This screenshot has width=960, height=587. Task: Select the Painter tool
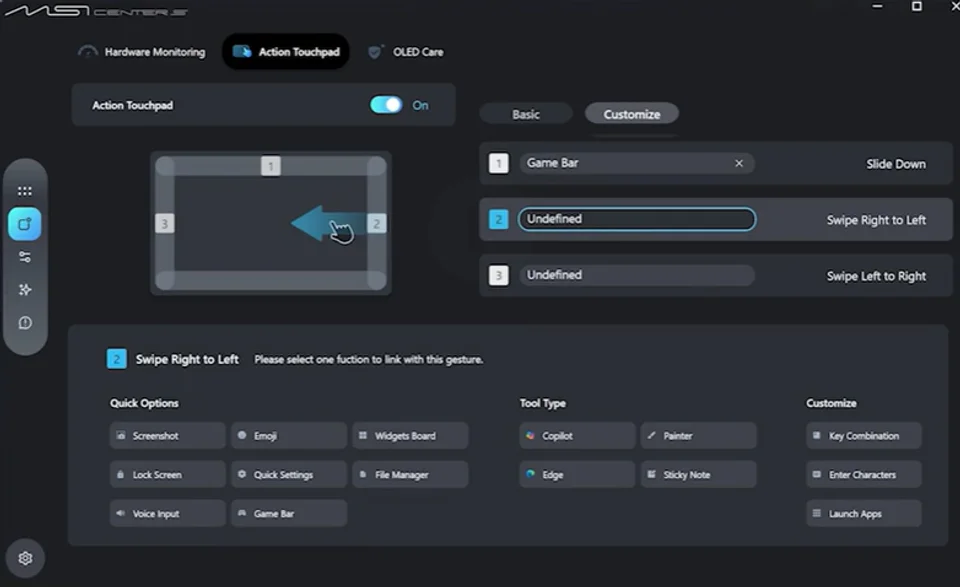(699, 436)
